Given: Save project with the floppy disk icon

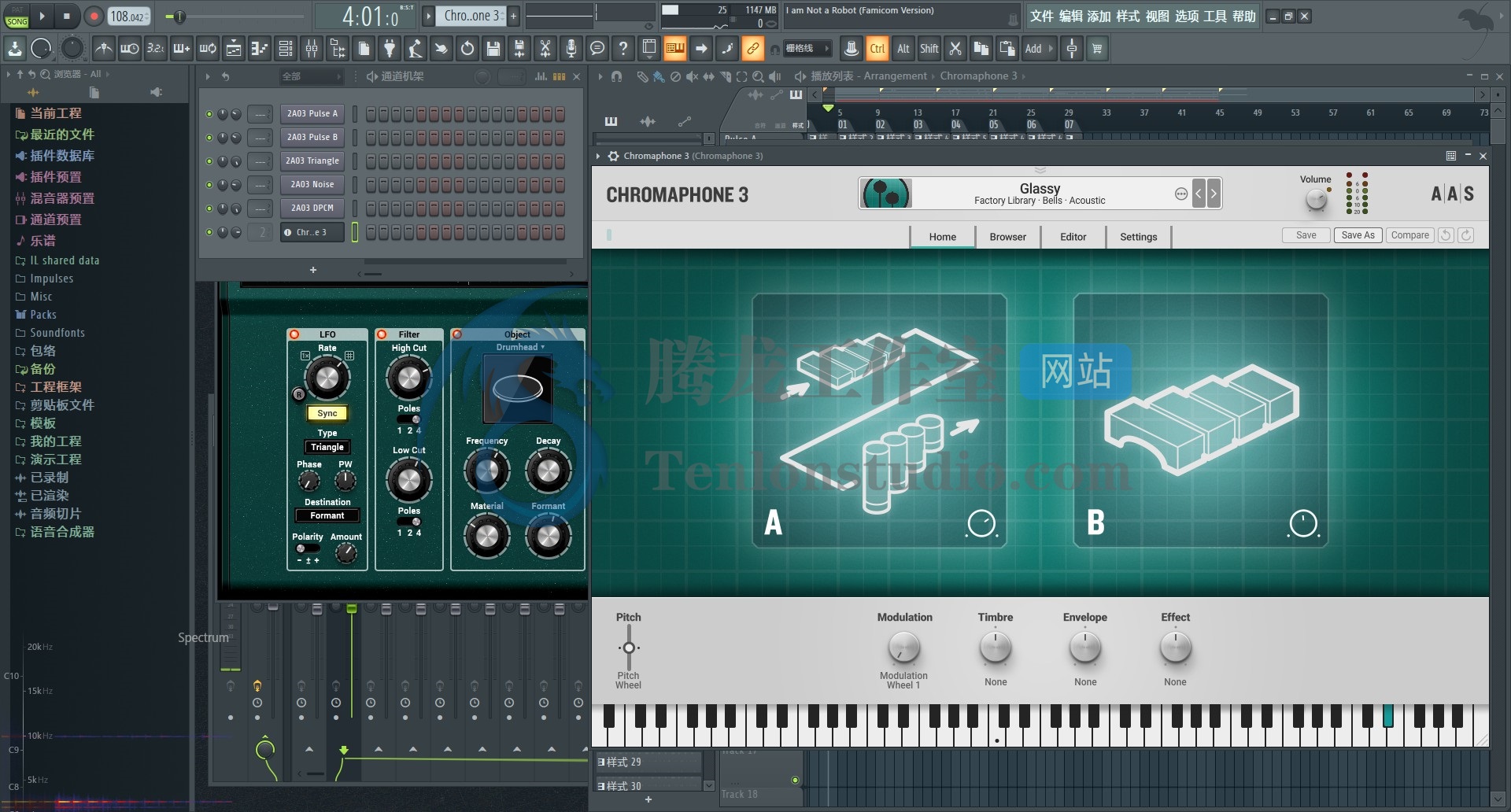Looking at the screenshot, I should click(x=493, y=49).
